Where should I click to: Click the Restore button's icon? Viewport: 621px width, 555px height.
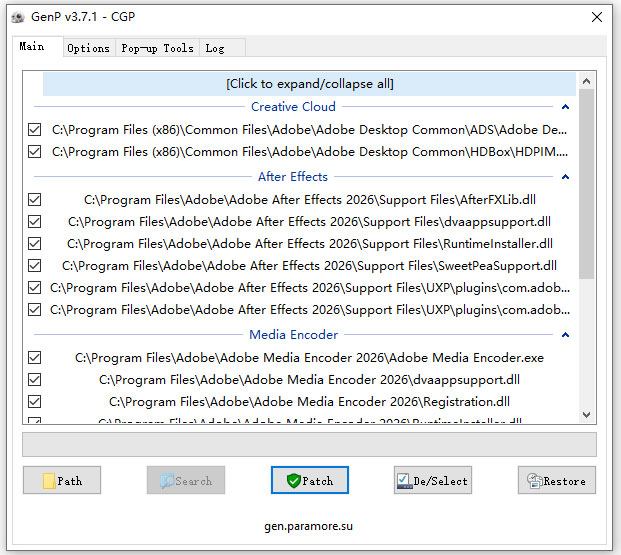[534, 481]
